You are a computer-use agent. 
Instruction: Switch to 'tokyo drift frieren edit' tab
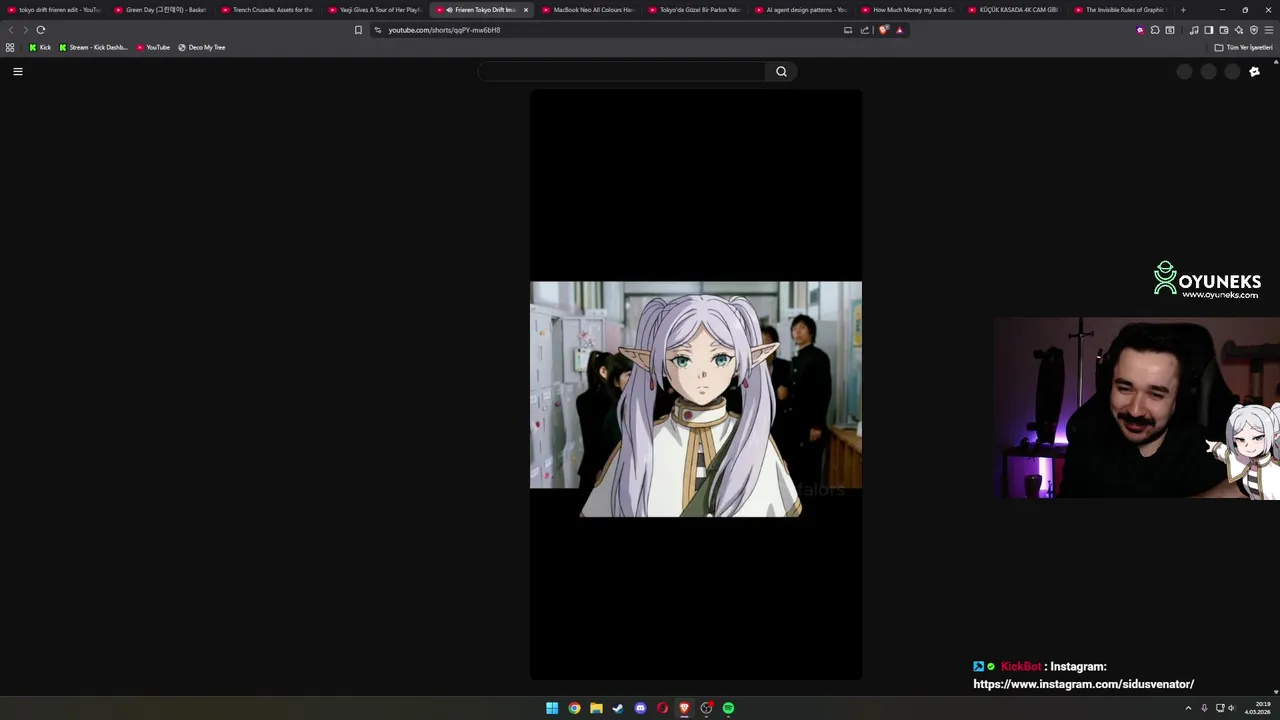(55, 10)
